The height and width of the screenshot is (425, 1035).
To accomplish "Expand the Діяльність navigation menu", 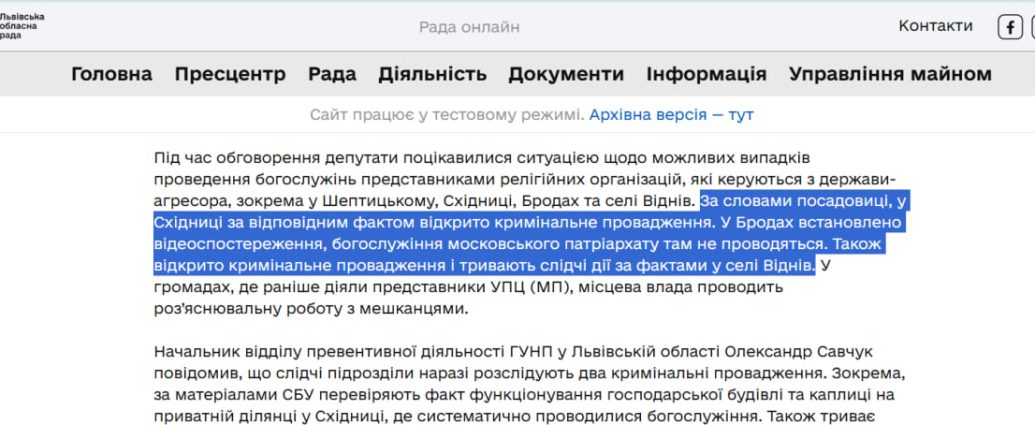I will click(432, 74).
